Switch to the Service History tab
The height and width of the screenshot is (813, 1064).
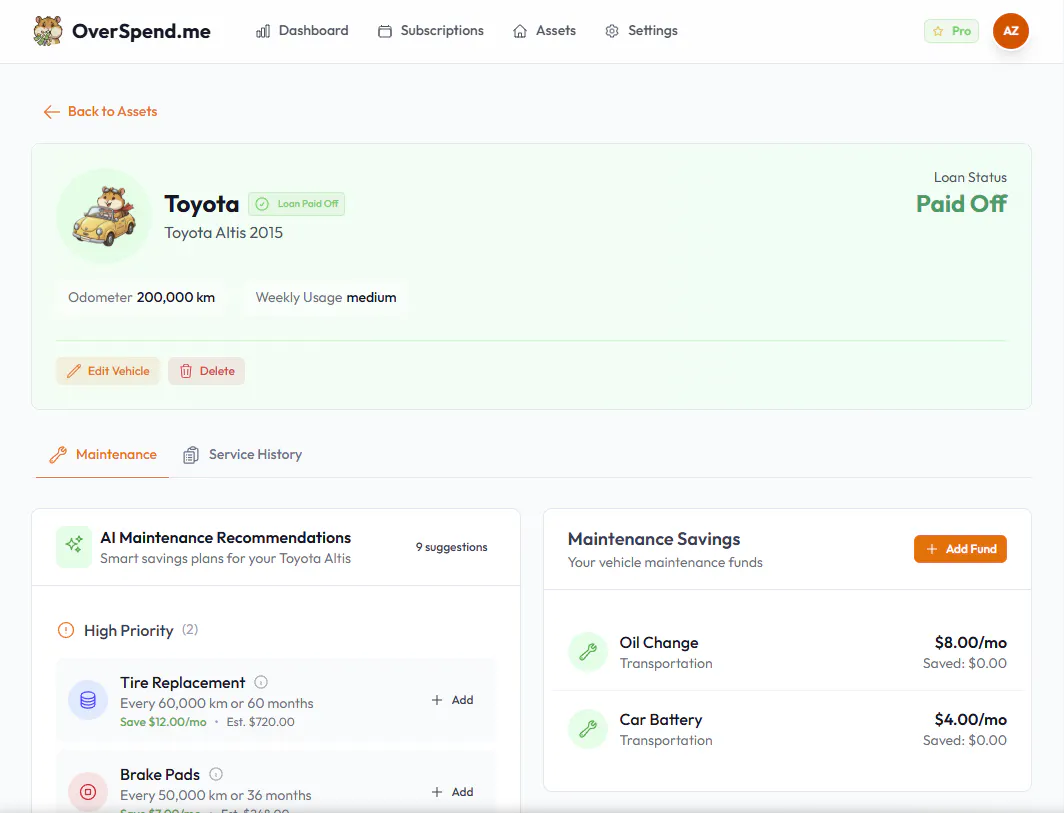click(x=242, y=455)
